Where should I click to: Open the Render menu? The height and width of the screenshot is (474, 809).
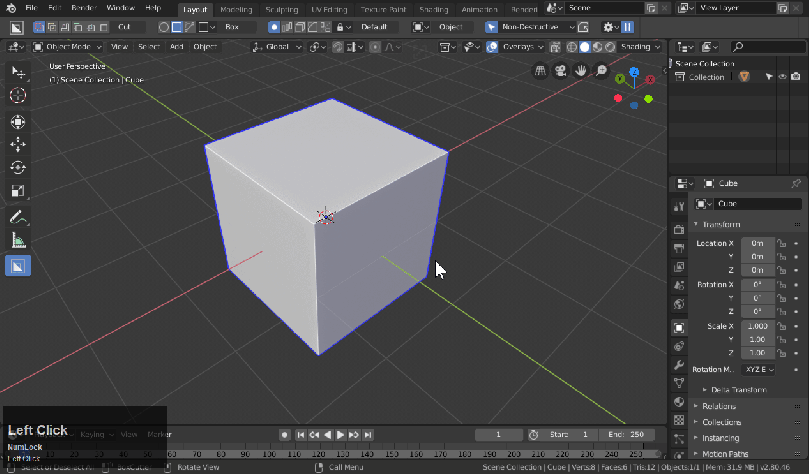point(82,8)
